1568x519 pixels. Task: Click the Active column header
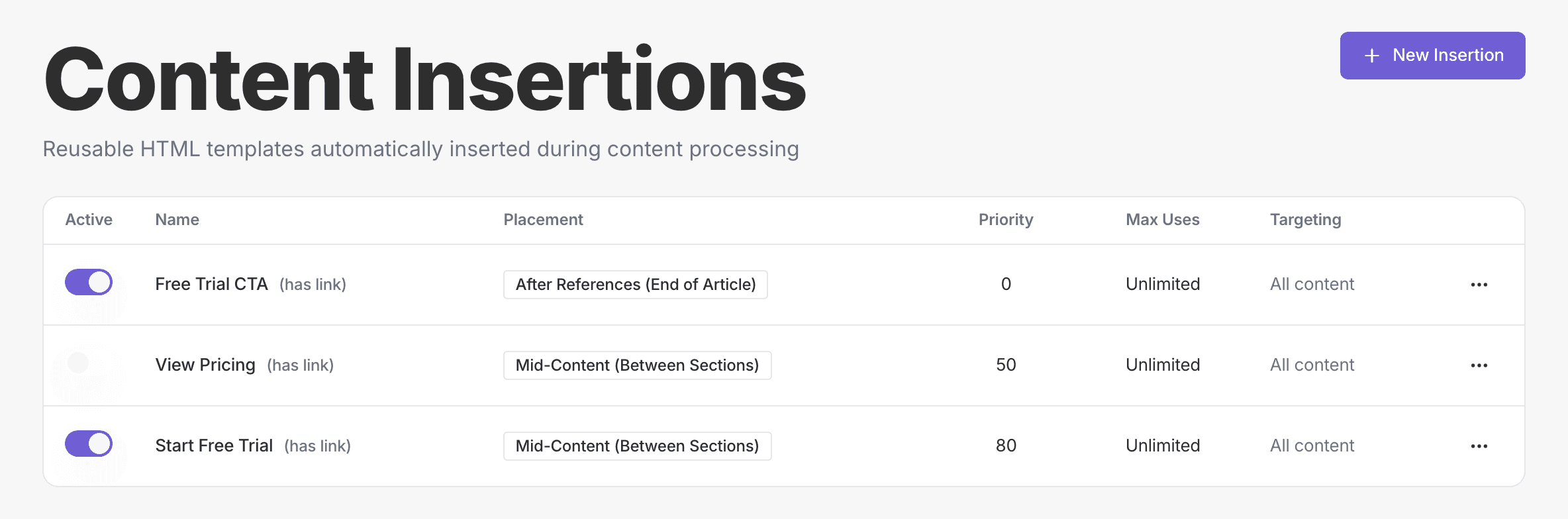[x=88, y=219]
